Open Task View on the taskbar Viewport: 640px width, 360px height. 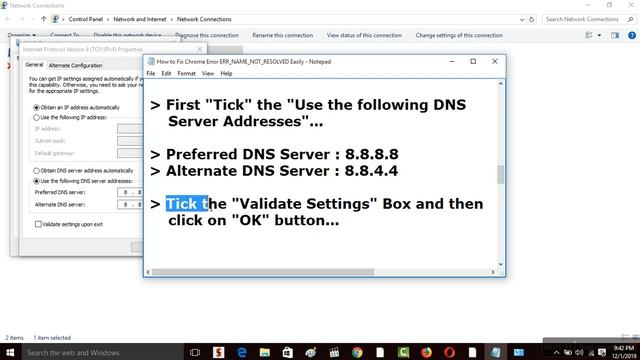pos(195,352)
